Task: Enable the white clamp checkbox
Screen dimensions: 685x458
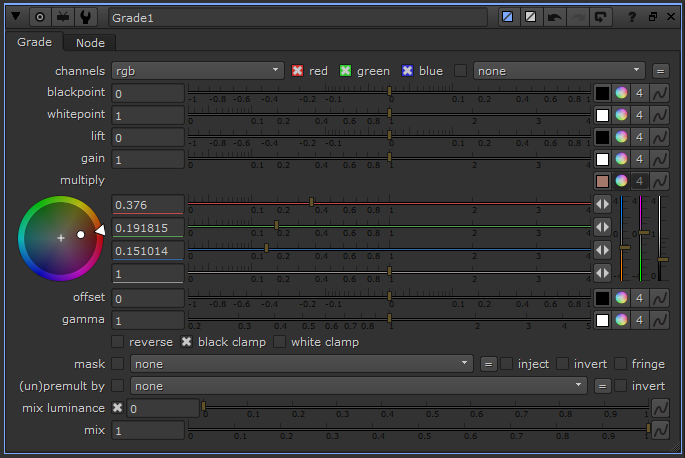Action: (279, 342)
